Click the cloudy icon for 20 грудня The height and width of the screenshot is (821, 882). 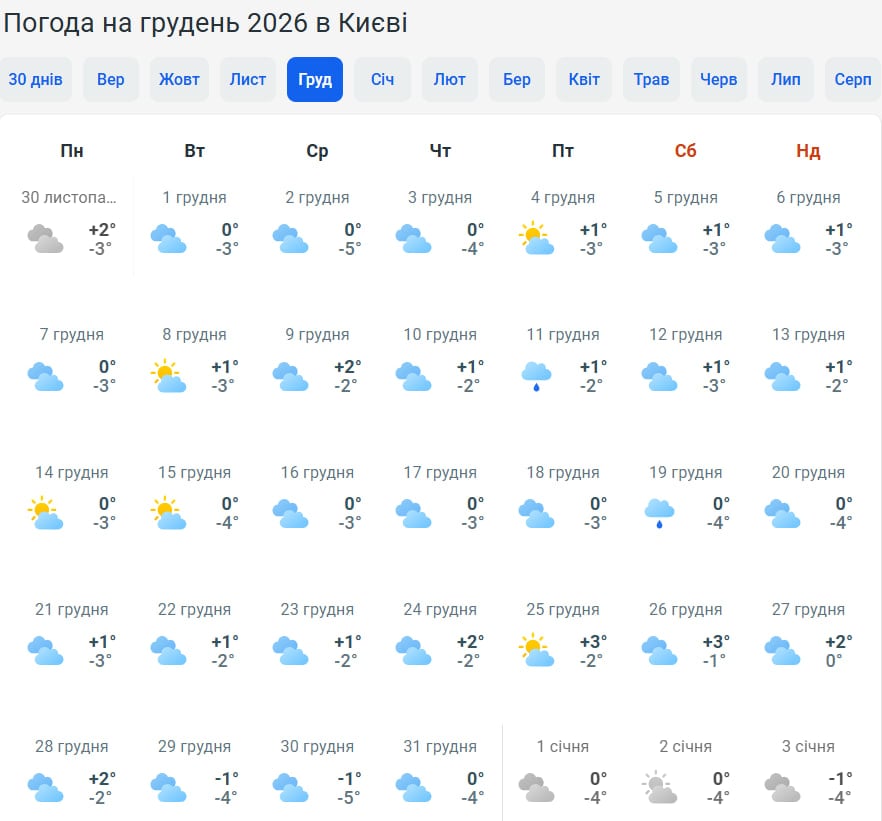click(782, 513)
